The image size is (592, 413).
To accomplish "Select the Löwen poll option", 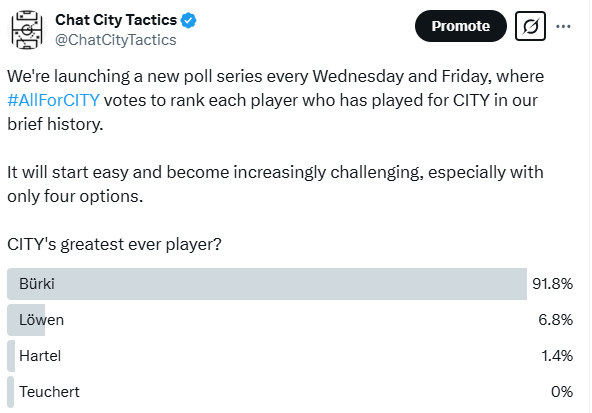I will click(290, 320).
